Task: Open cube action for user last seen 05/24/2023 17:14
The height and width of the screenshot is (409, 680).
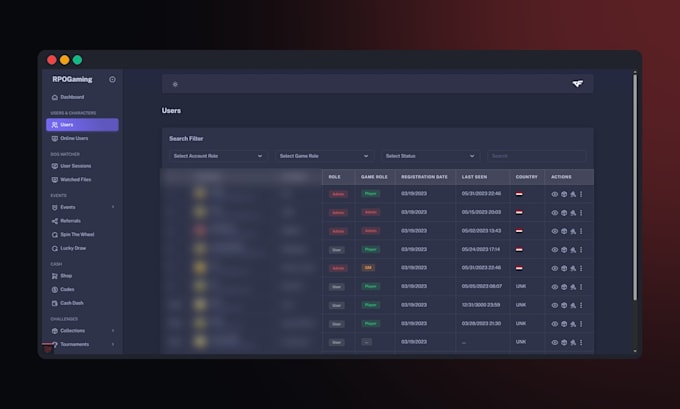Action: 564,250
